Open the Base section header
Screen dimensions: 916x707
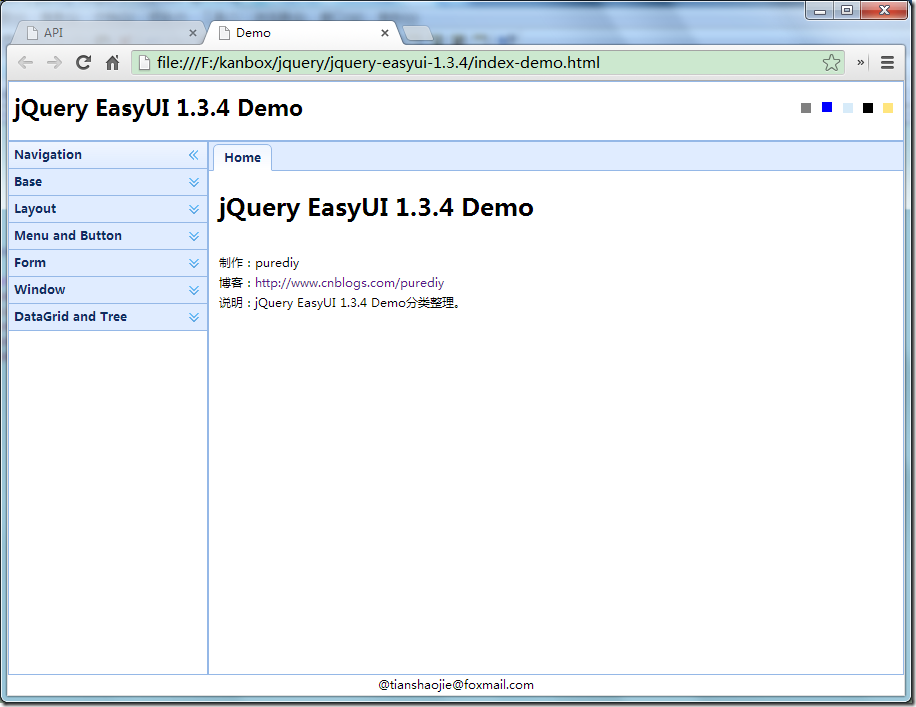coord(108,182)
